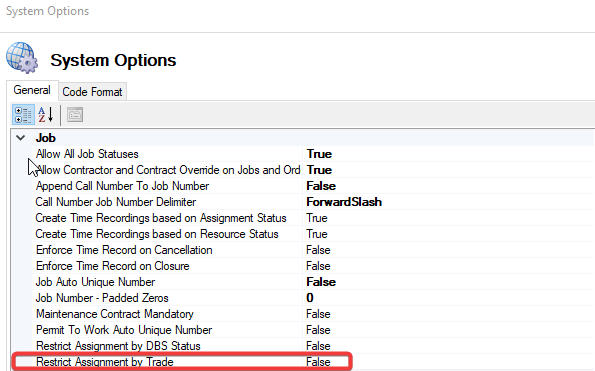Select the Permit To Work Auto Unique Number row
Screen dimensions: 595x371
[x=167, y=330]
